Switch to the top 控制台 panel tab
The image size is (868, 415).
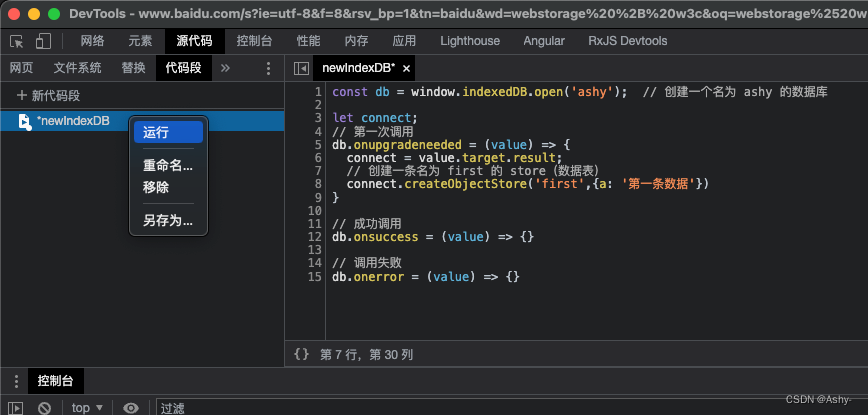255,41
